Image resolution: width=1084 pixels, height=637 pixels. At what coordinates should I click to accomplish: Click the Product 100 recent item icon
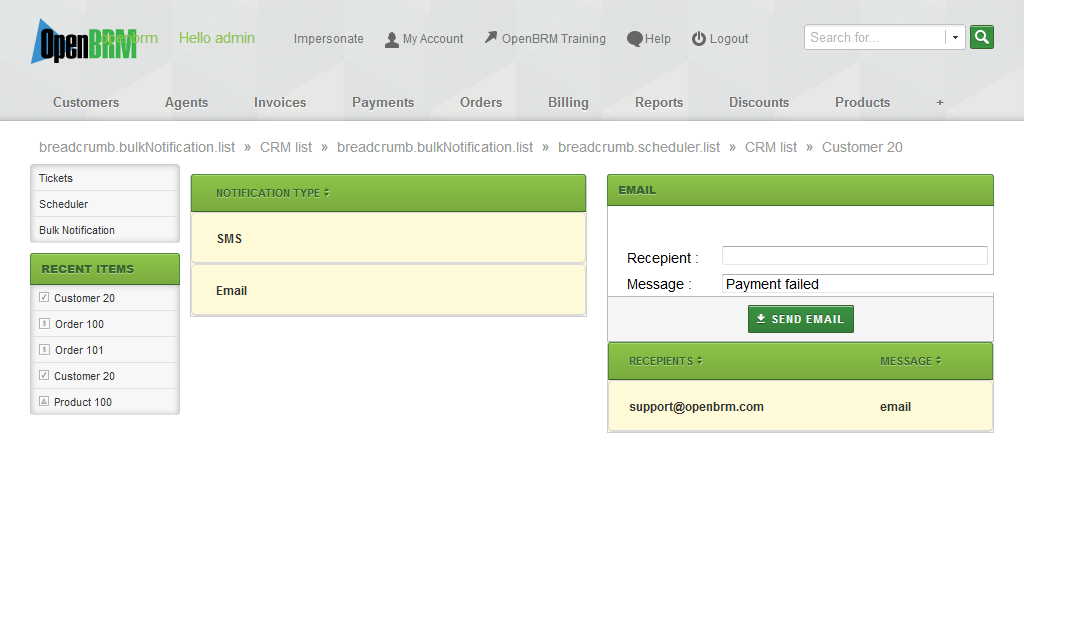[44, 402]
